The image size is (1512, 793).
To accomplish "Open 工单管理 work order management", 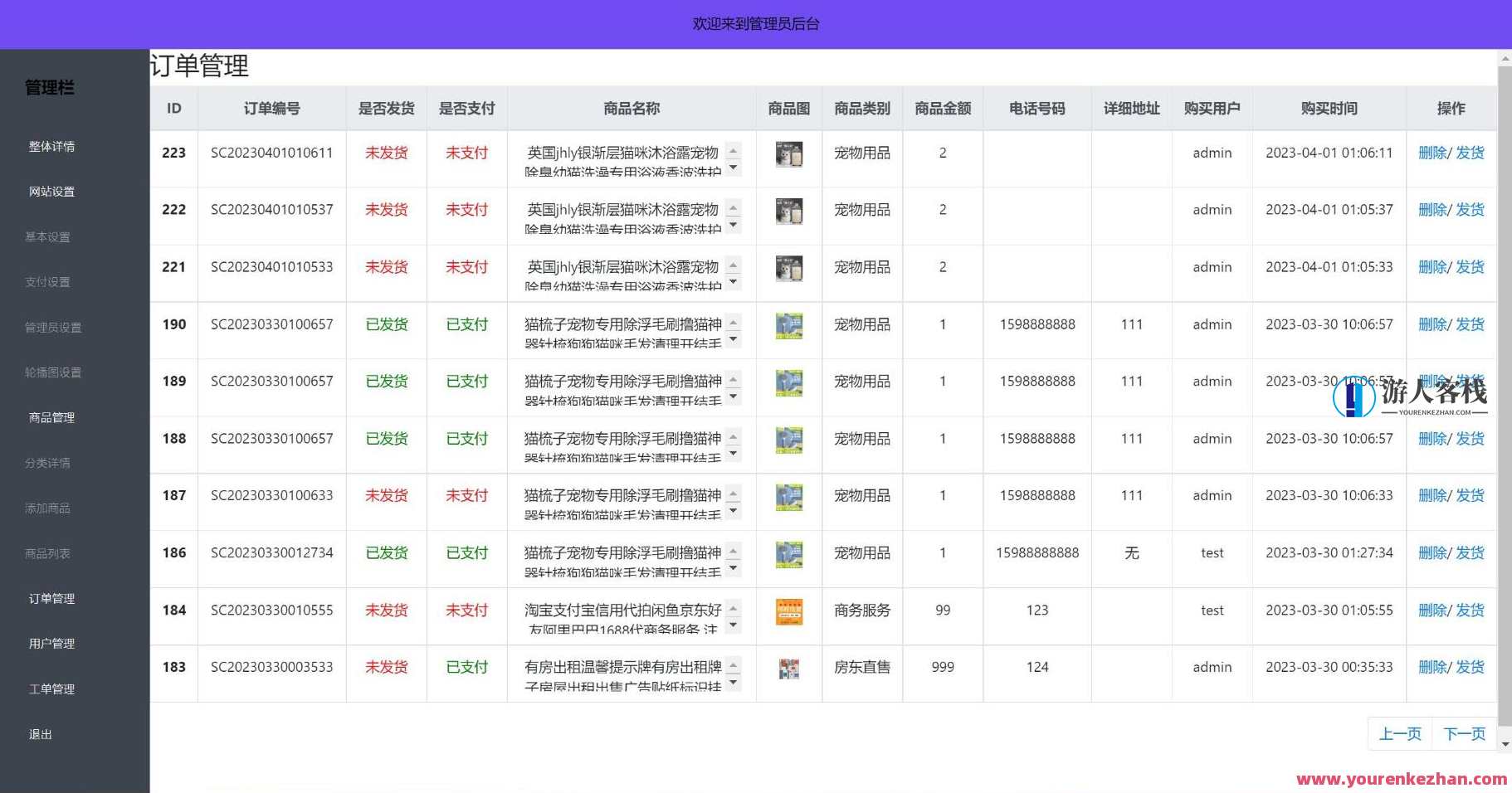I will pyautogui.click(x=51, y=688).
